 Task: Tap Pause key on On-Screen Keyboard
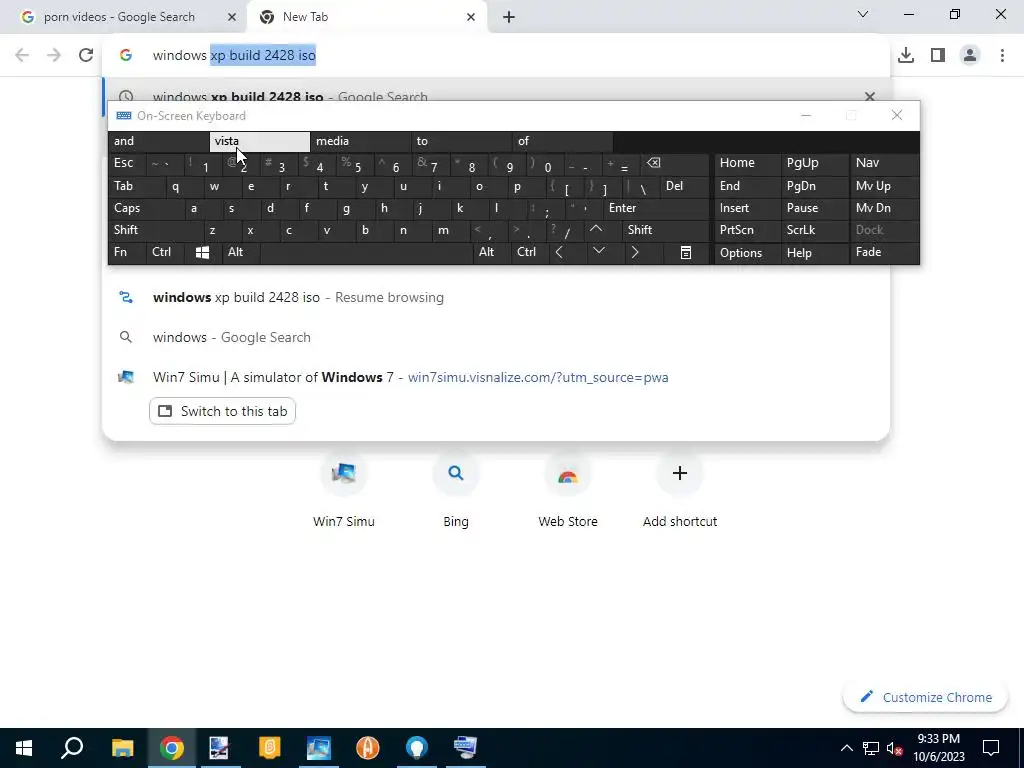[815, 208]
